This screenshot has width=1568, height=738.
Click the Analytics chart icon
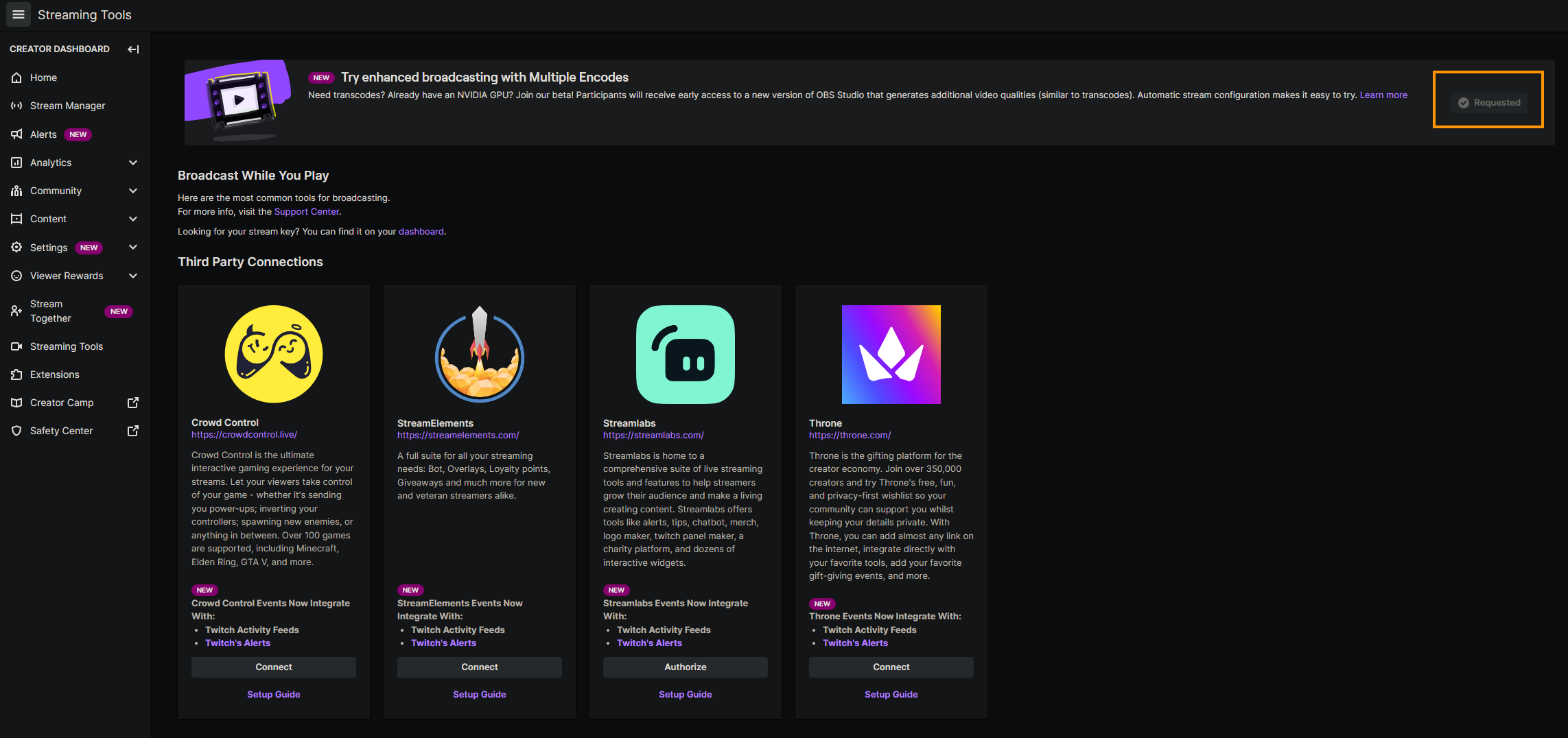[16, 163]
